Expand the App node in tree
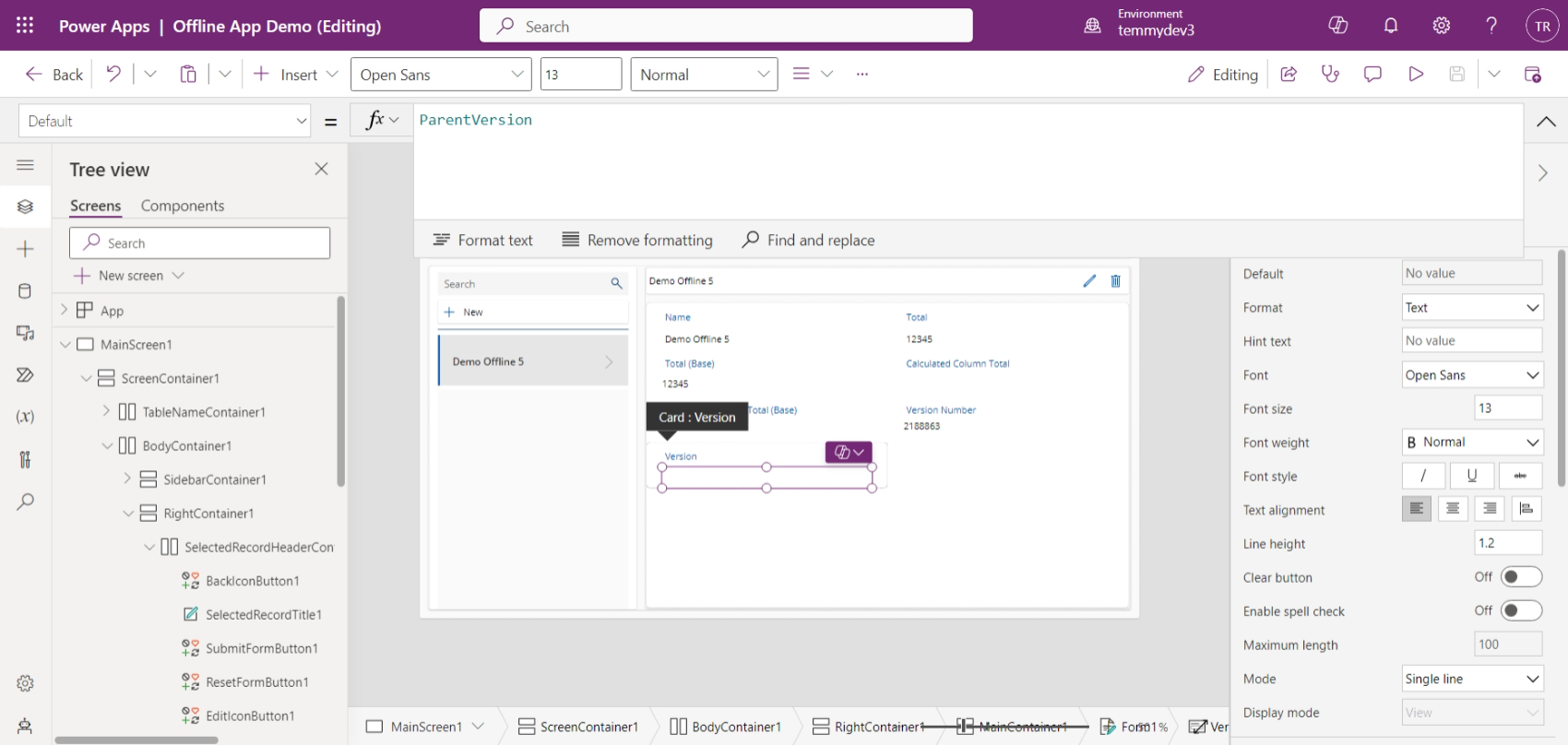This screenshot has width=1568, height=745. tap(64, 310)
